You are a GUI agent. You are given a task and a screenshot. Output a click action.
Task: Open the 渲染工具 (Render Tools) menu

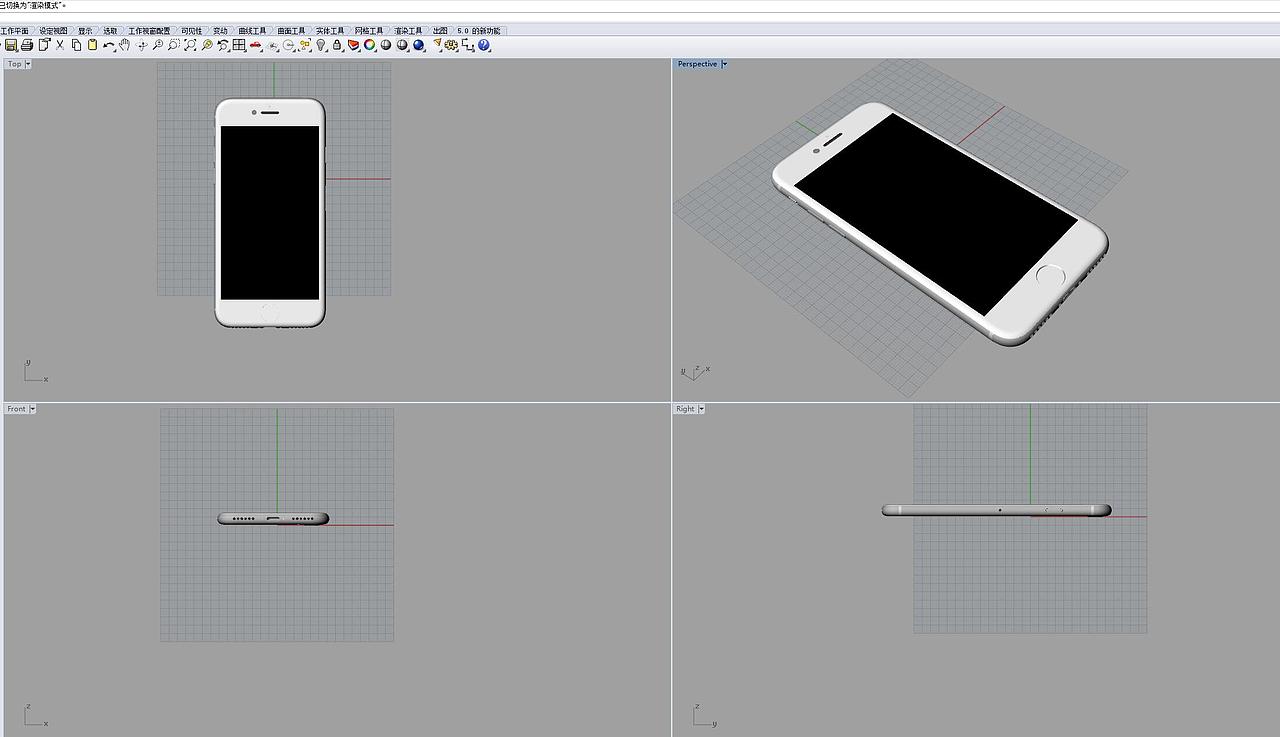click(406, 30)
